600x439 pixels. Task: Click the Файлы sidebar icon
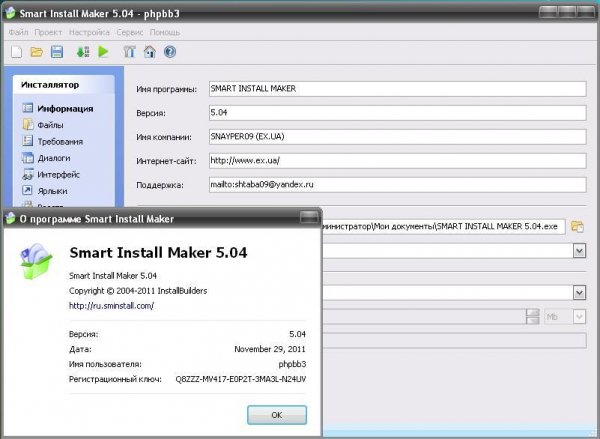28,125
